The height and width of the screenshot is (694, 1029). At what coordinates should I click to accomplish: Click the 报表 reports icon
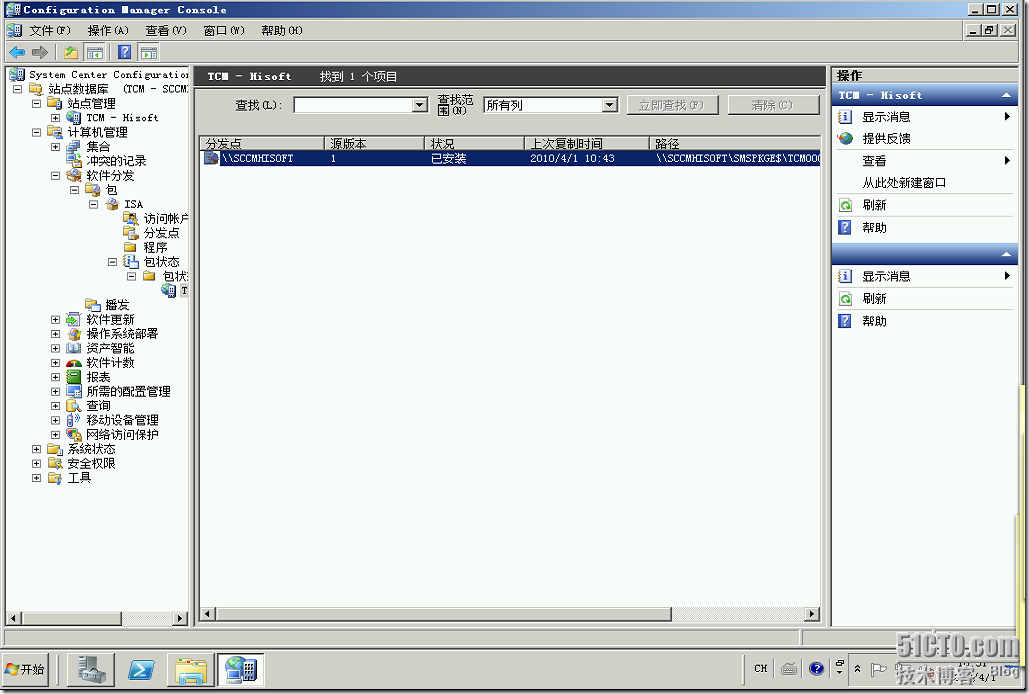(x=74, y=377)
